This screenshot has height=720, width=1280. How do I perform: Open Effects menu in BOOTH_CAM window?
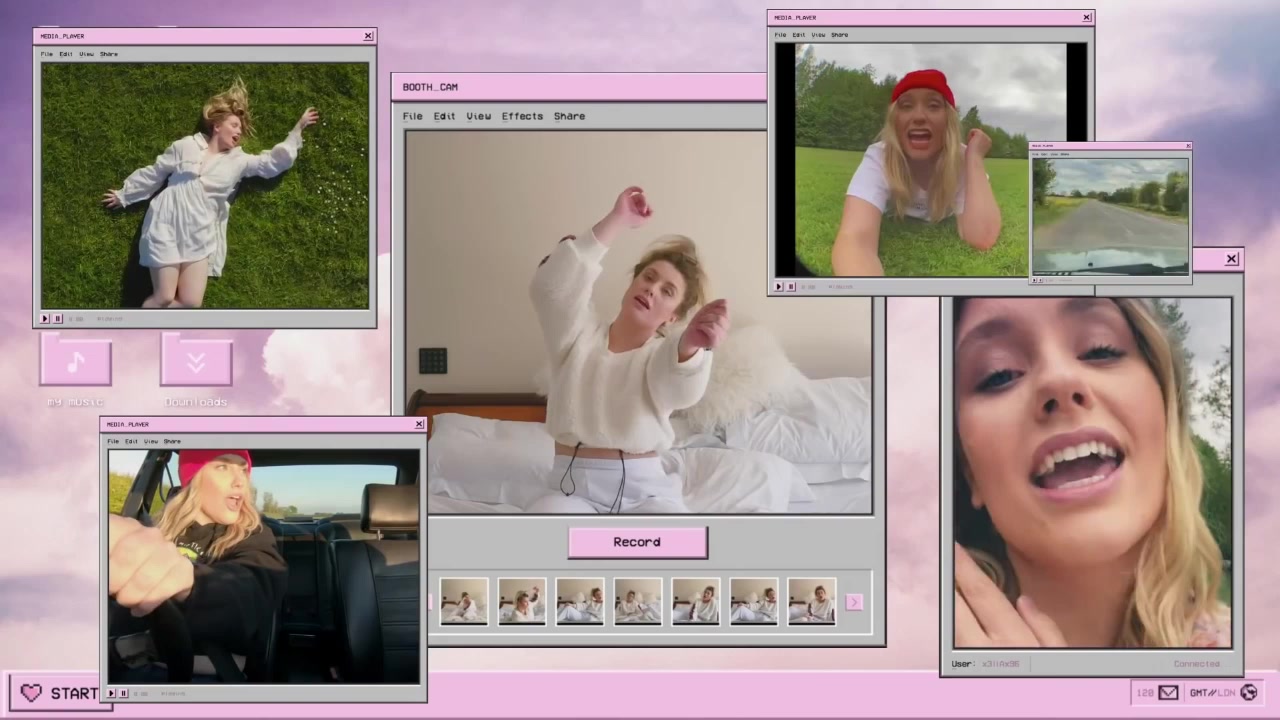(x=522, y=116)
